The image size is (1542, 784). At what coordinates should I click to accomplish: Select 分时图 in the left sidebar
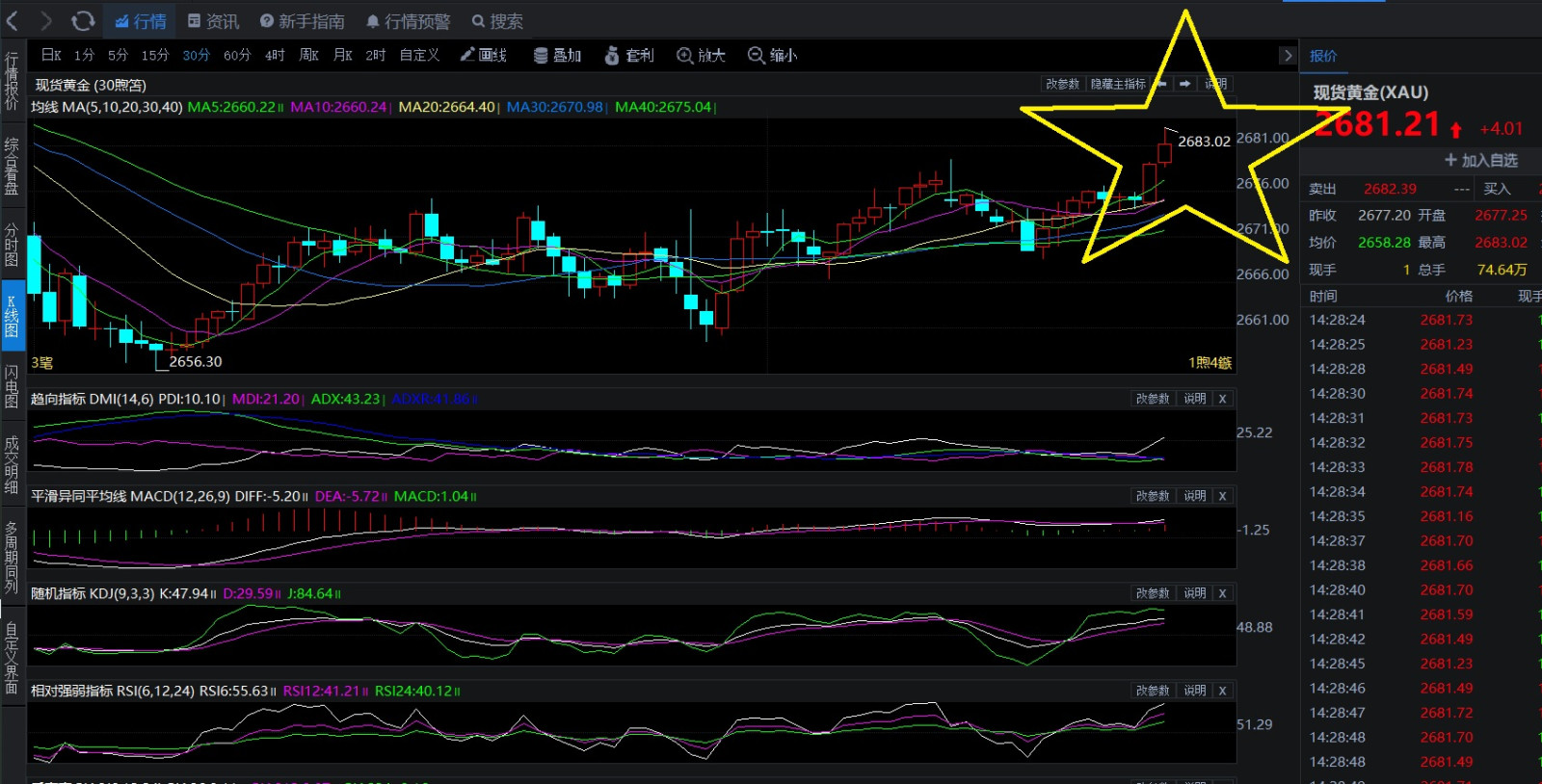click(x=12, y=245)
